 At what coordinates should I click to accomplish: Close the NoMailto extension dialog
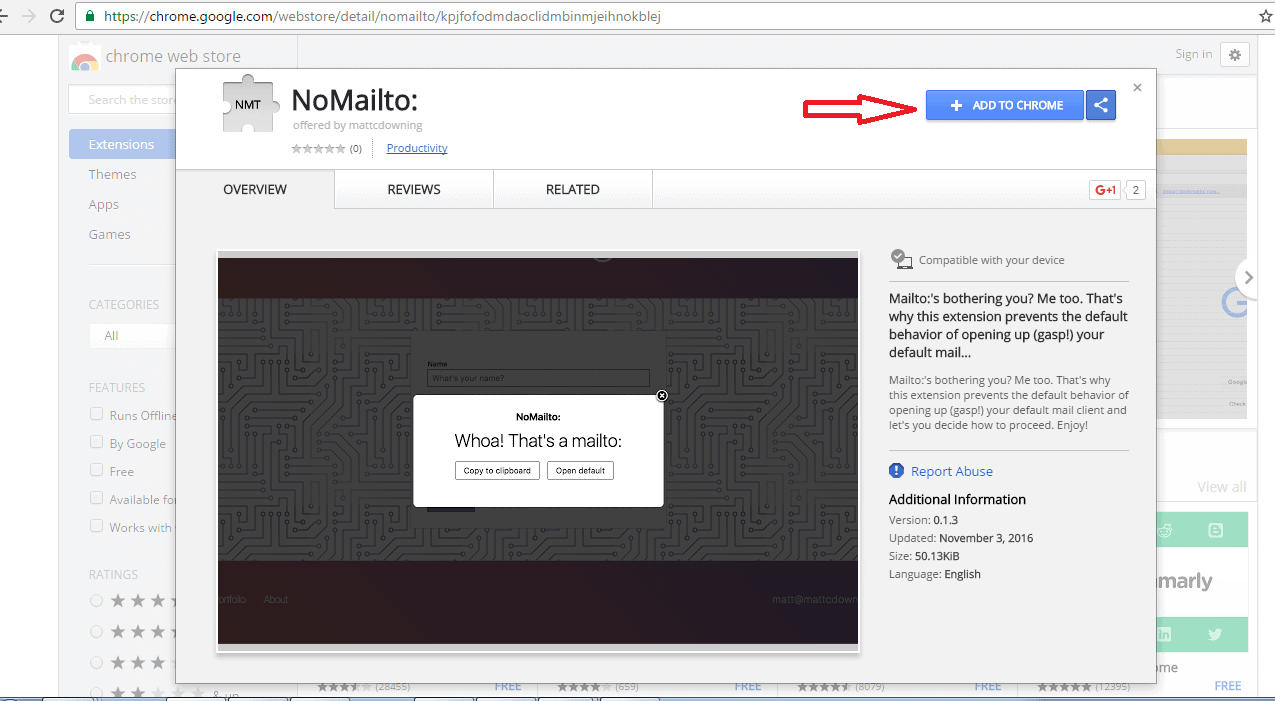(x=1137, y=88)
